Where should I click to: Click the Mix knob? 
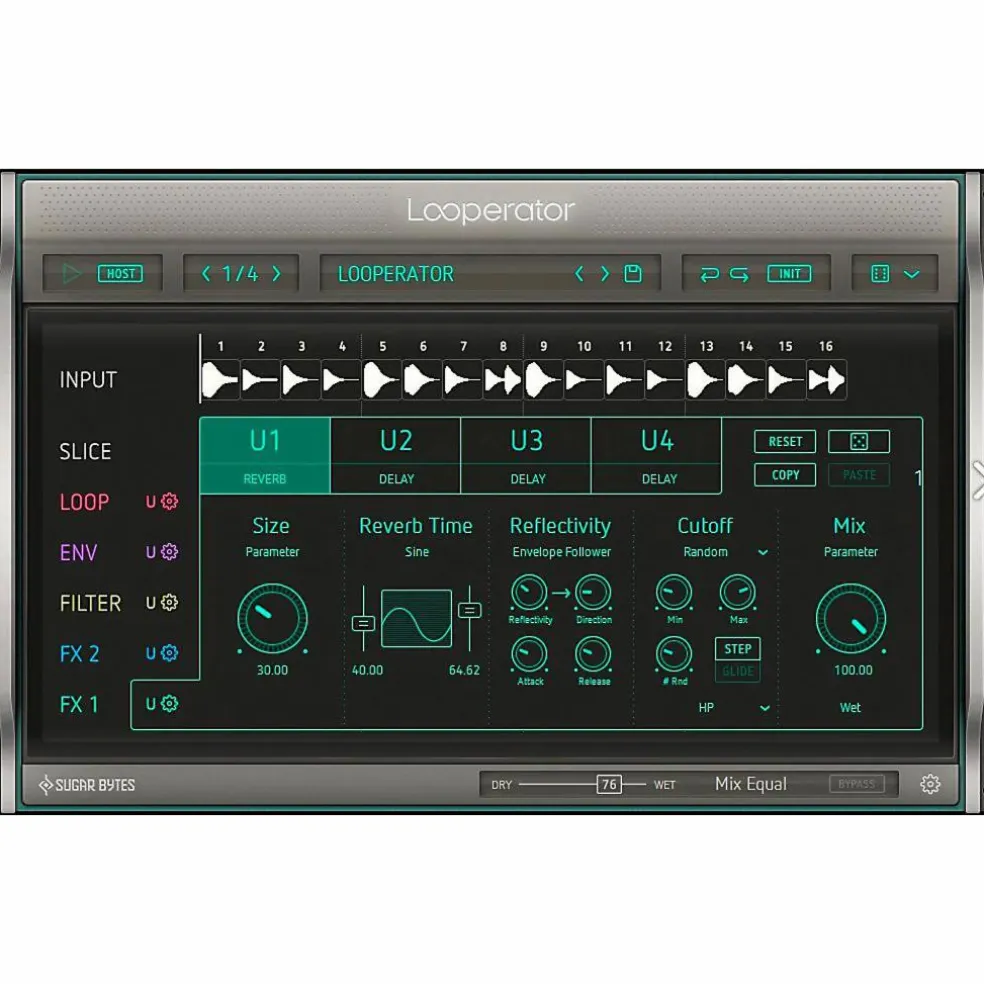click(x=850, y=619)
